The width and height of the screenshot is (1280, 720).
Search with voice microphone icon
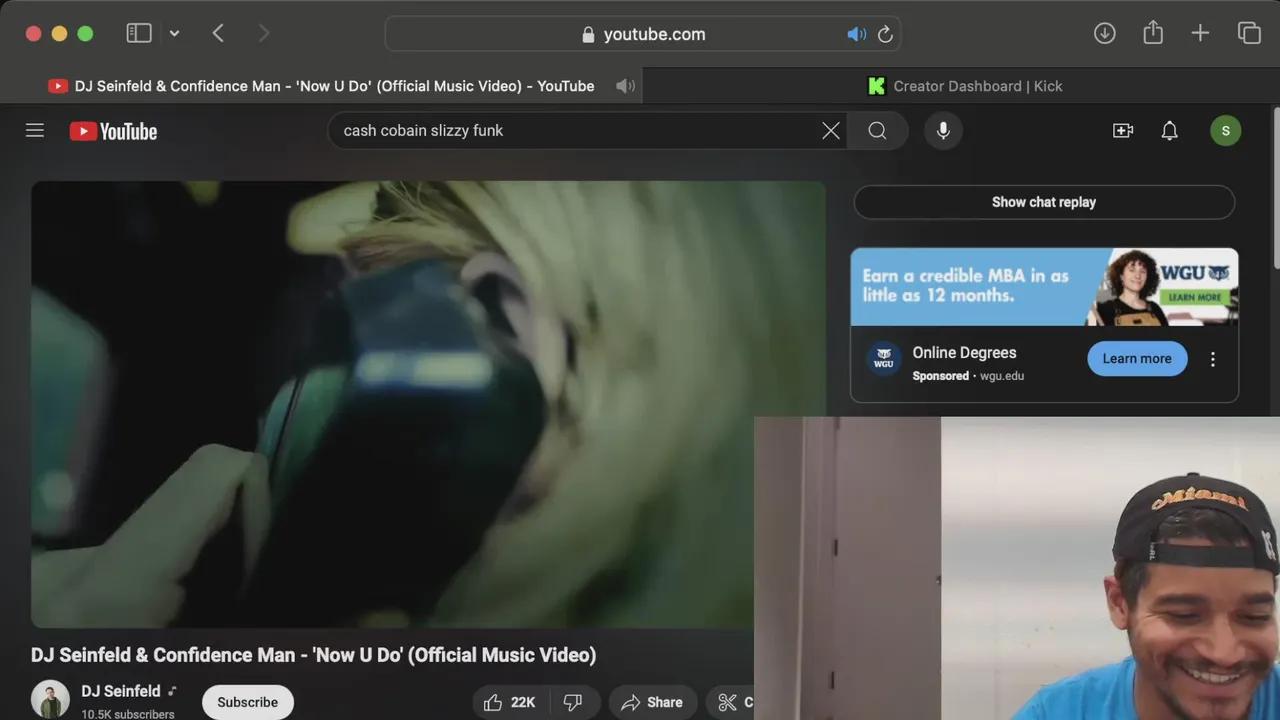click(x=943, y=131)
